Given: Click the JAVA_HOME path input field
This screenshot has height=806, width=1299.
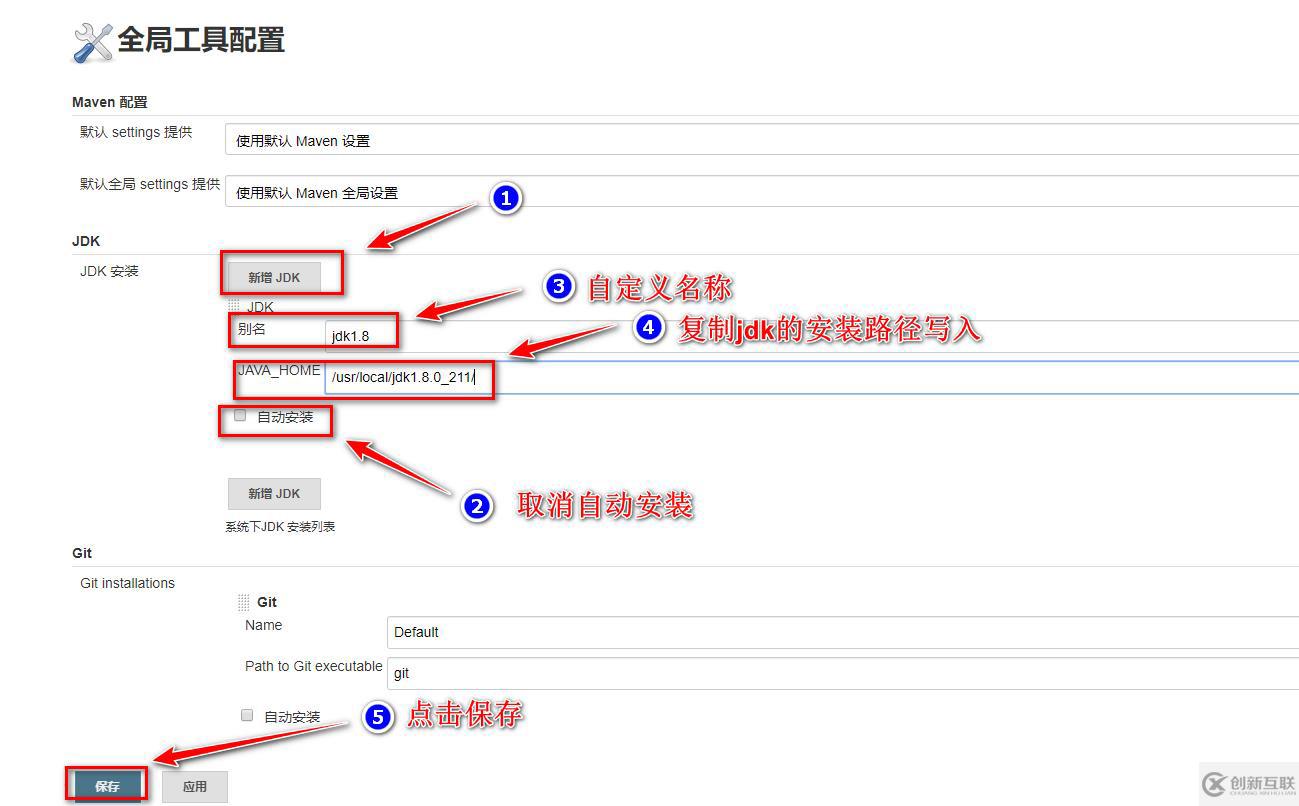Looking at the screenshot, I should [x=812, y=377].
